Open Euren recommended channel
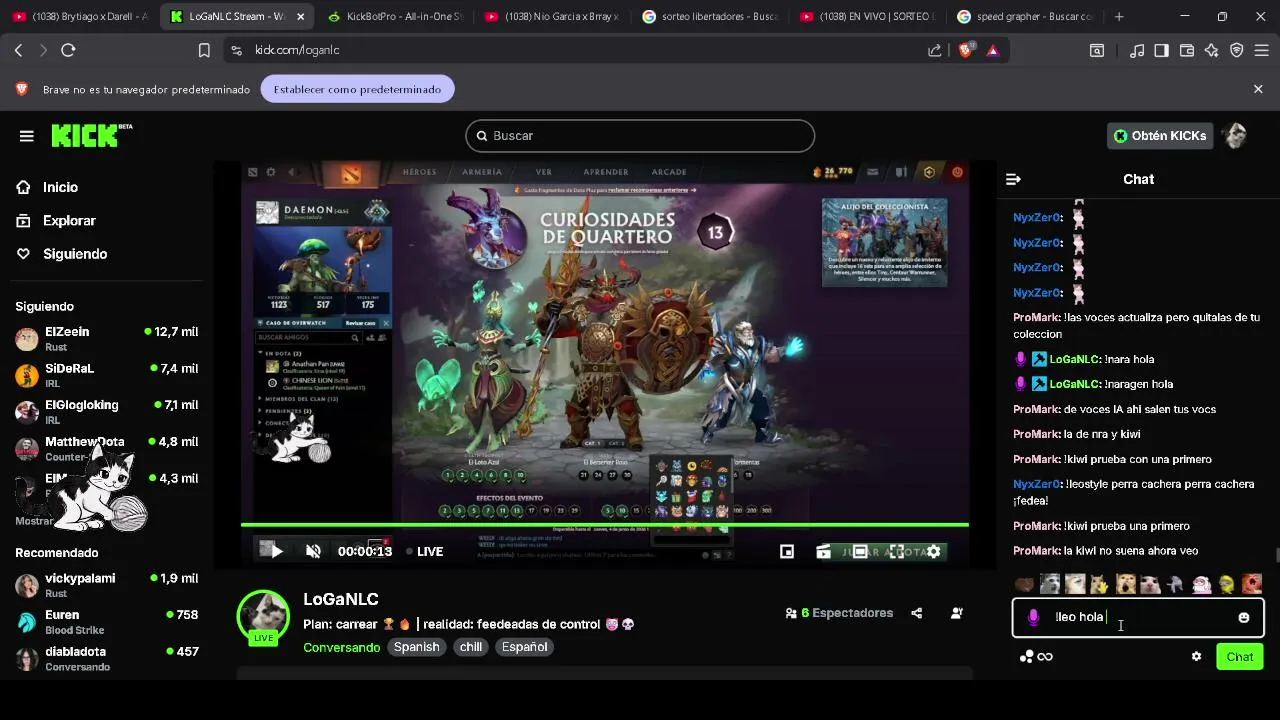1280x720 pixels. 107,622
